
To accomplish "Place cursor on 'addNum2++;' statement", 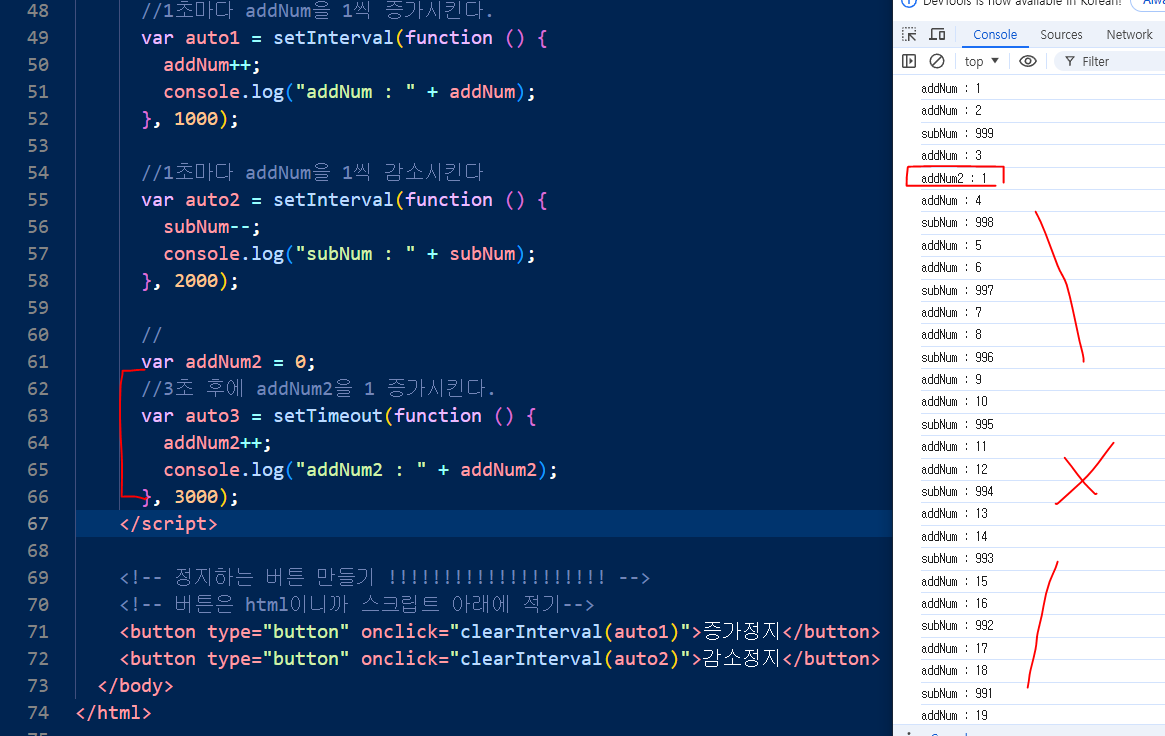I will click(x=218, y=443).
